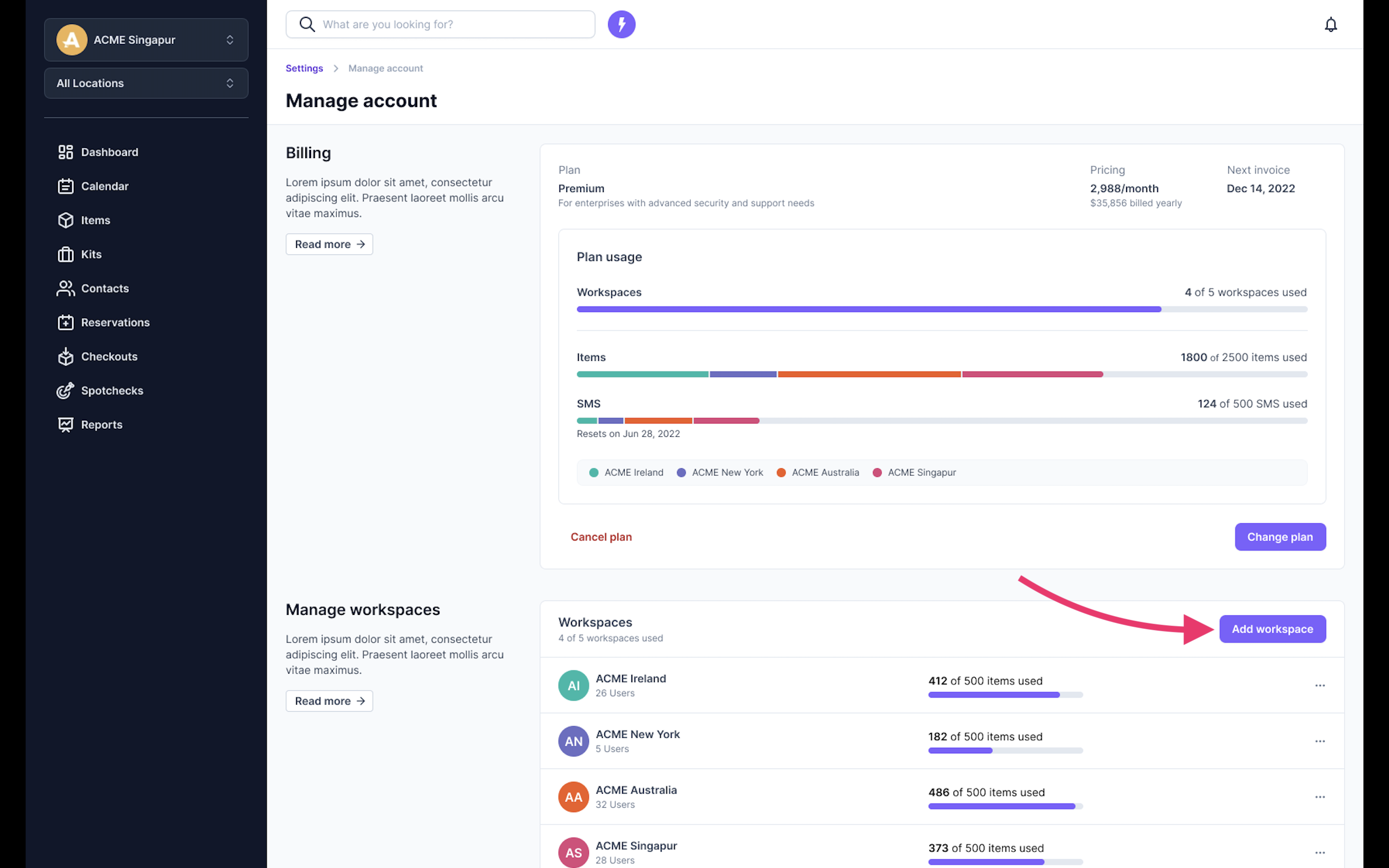The height and width of the screenshot is (868, 1389).
Task: Open the more options menu for the ACME Singapur row
Action: pyautogui.click(x=1320, y=853)
